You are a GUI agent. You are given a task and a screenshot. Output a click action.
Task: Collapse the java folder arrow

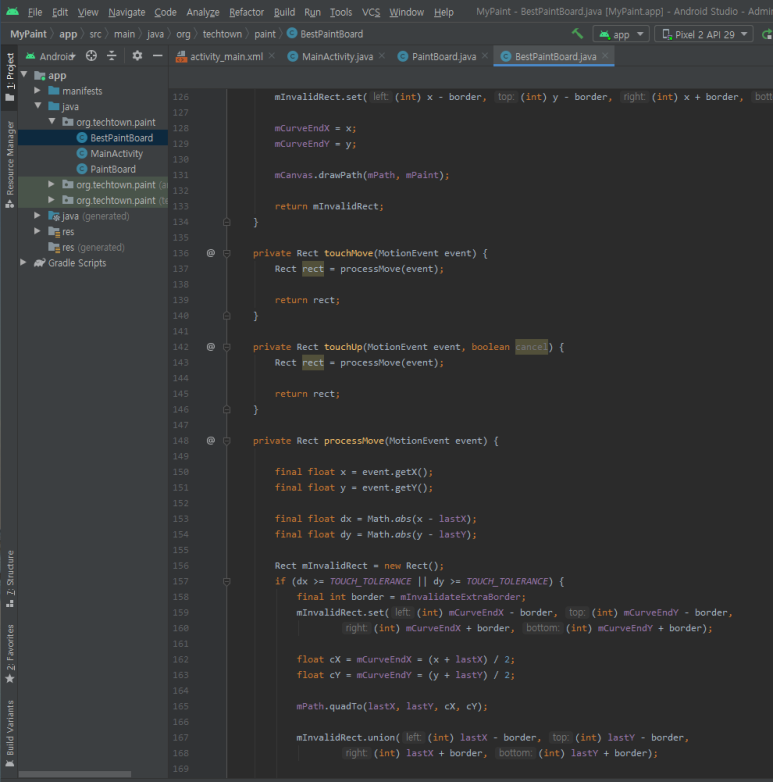point(38,106)
